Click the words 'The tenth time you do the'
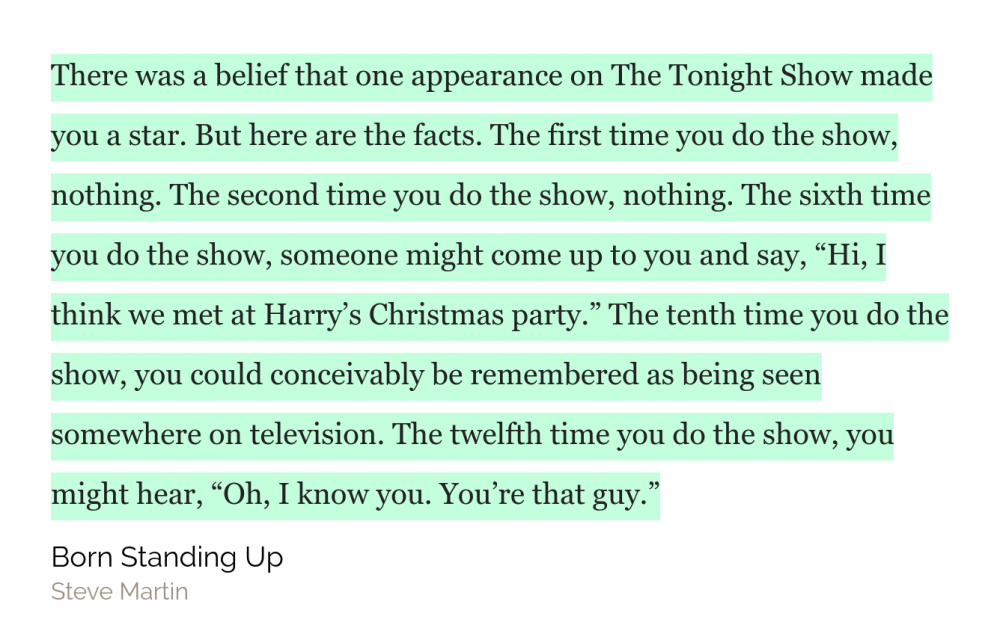Image resolution: width=1000 pixels, height=625 pixels. point(778,316)
